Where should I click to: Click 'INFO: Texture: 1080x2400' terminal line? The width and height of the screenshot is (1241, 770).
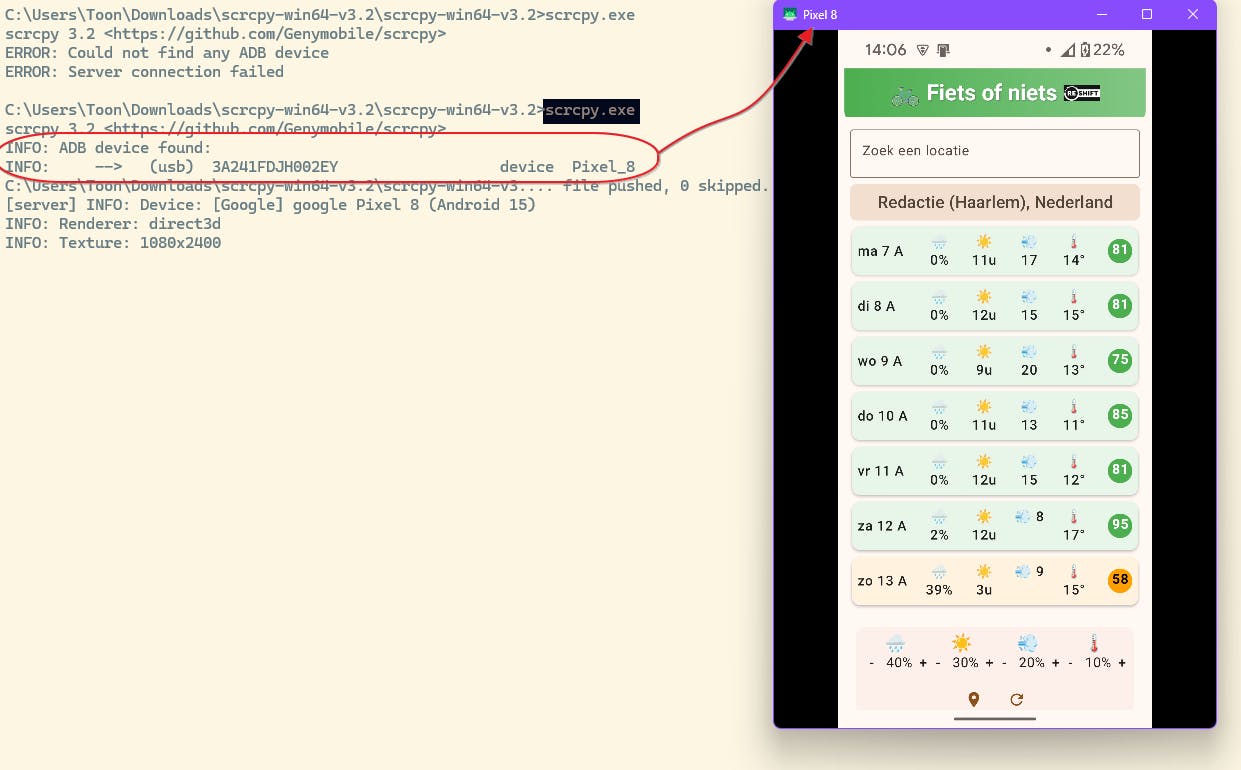coord(113,243)
